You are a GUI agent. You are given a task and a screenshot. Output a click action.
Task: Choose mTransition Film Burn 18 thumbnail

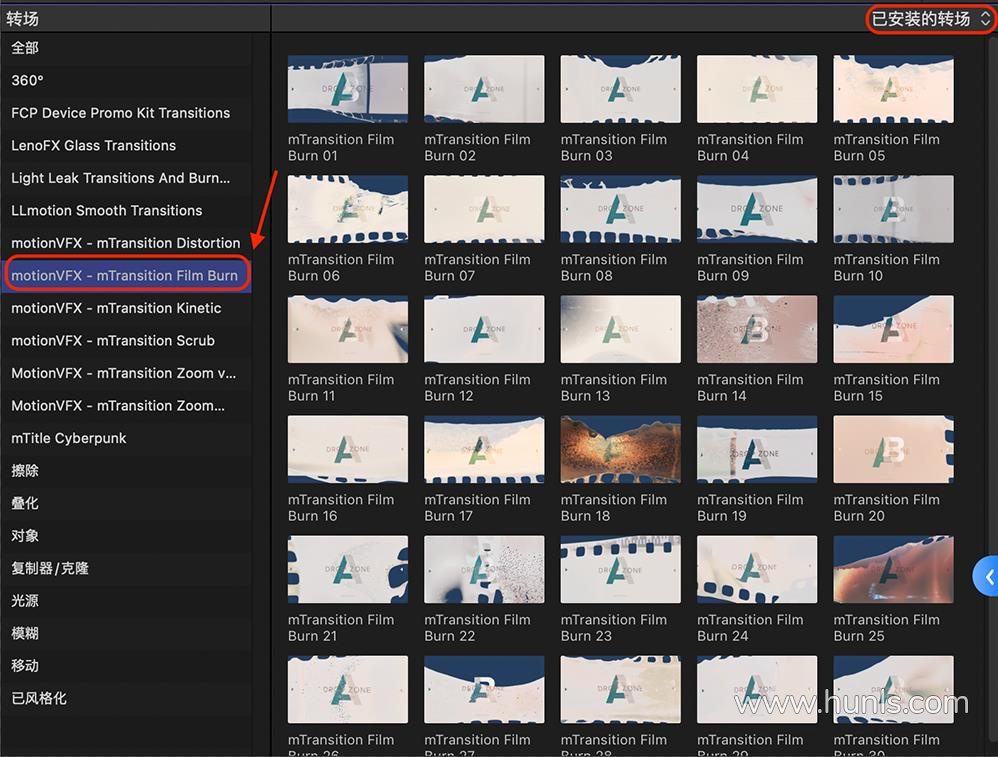(x=621, y=449)
